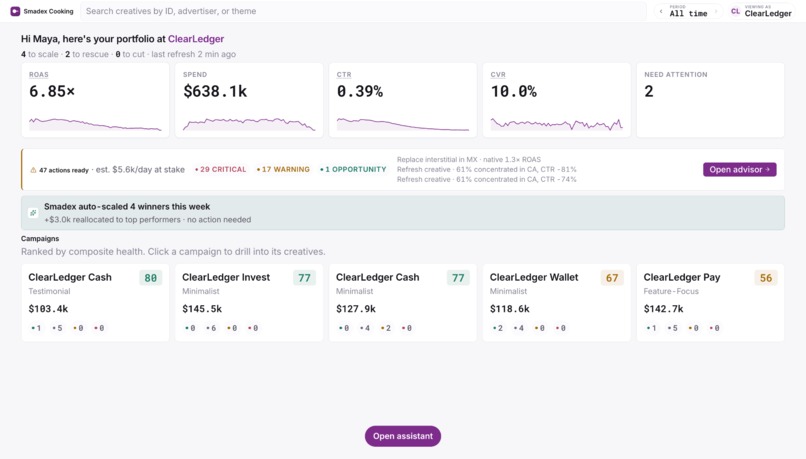Open the ROAS 6.85× metric card
This screenshot has width=806, height=459.
[x=95, y=100]
